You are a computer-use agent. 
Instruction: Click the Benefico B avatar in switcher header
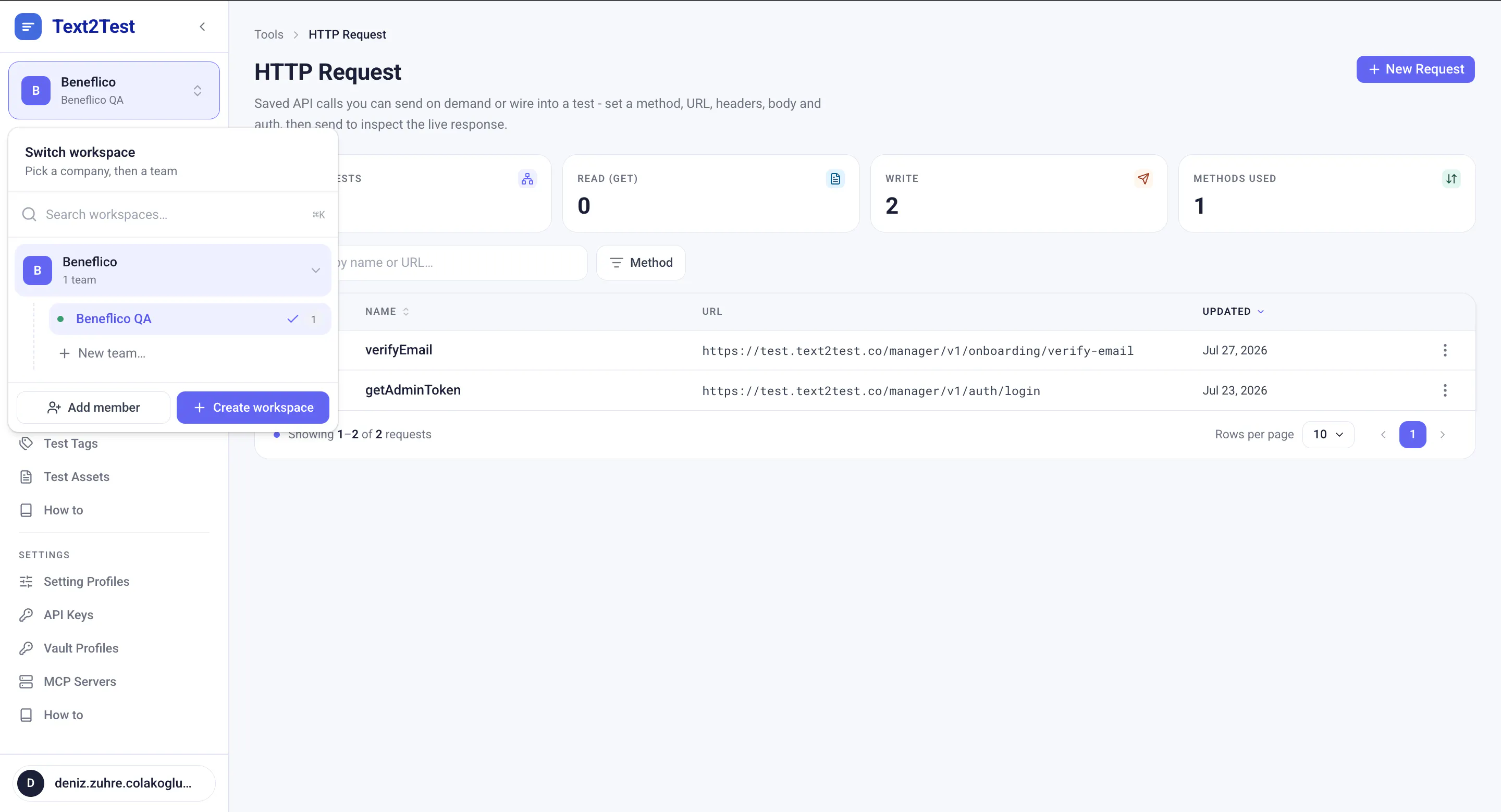pos(36,90)
